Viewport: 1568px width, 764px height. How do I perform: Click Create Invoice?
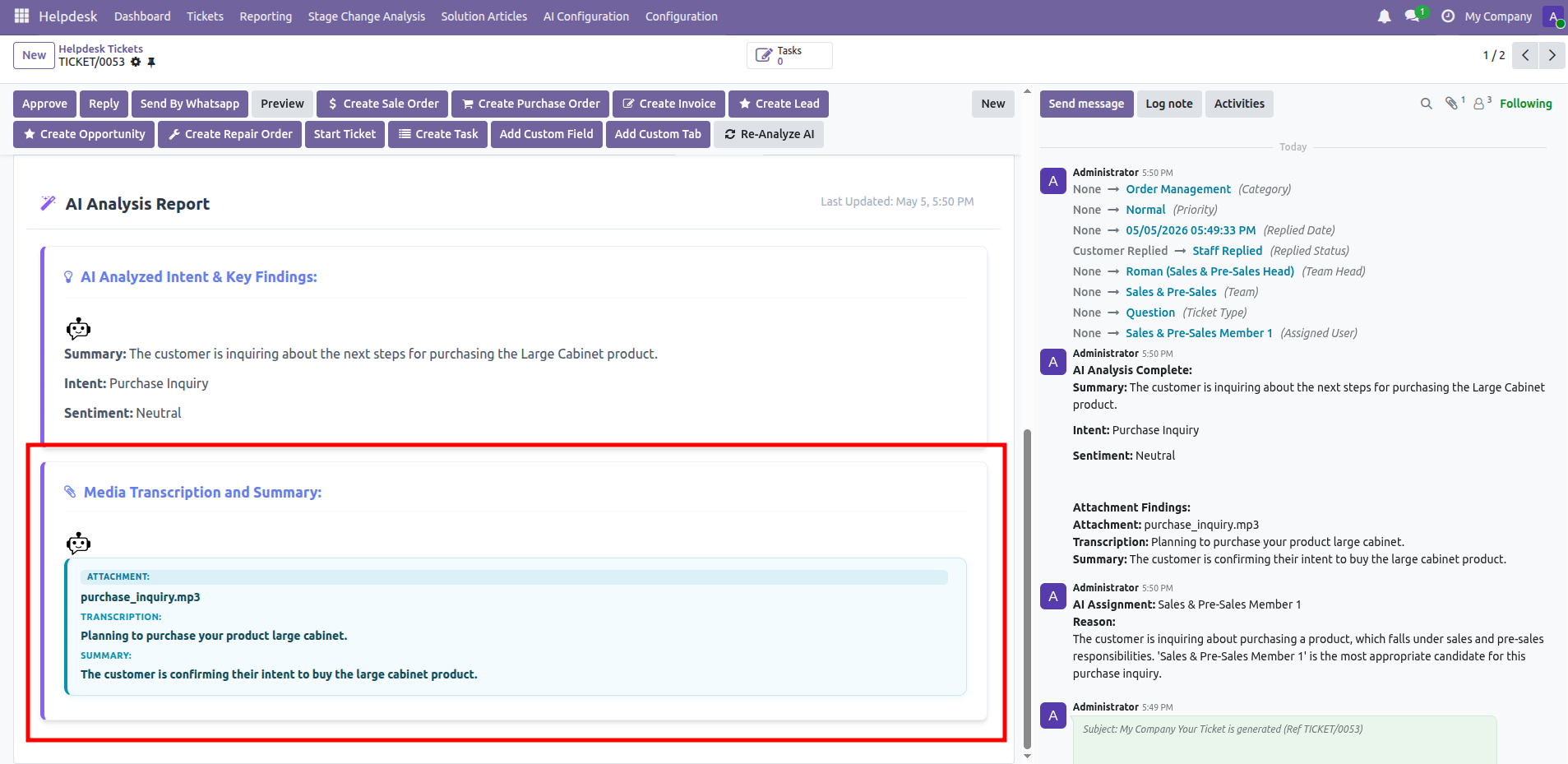point(668,104)
